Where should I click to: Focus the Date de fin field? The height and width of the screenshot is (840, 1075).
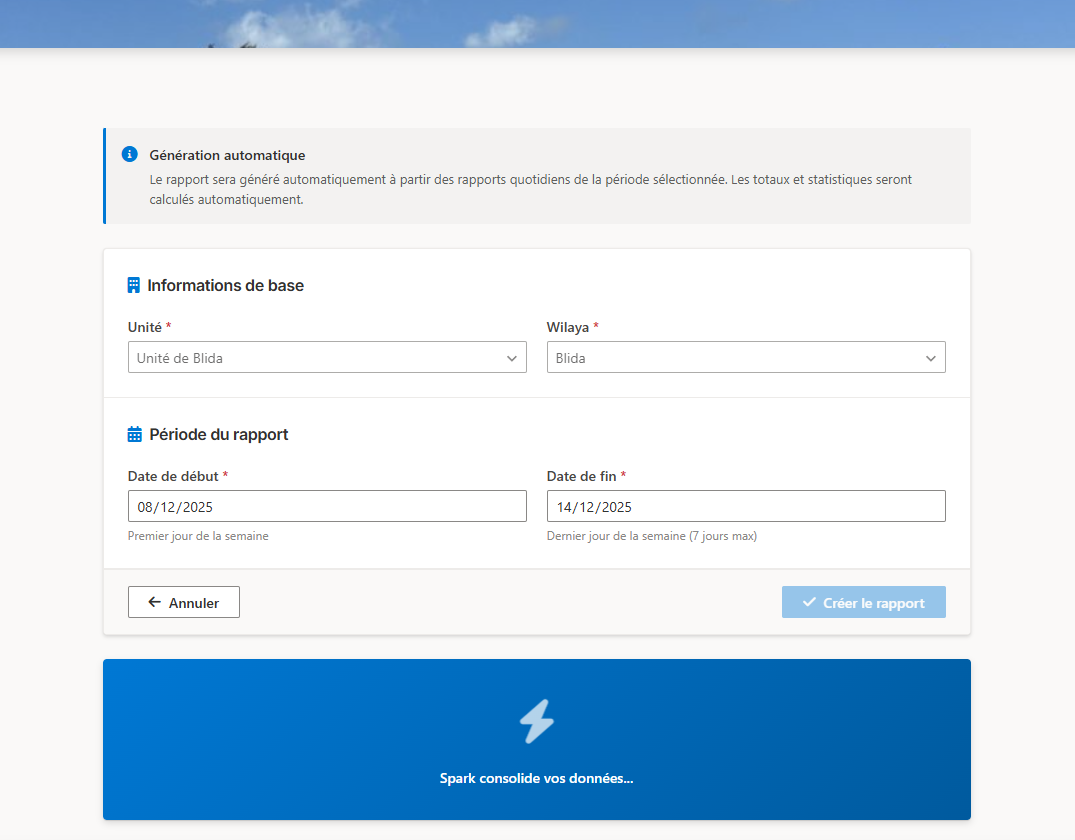pos(745,506)
